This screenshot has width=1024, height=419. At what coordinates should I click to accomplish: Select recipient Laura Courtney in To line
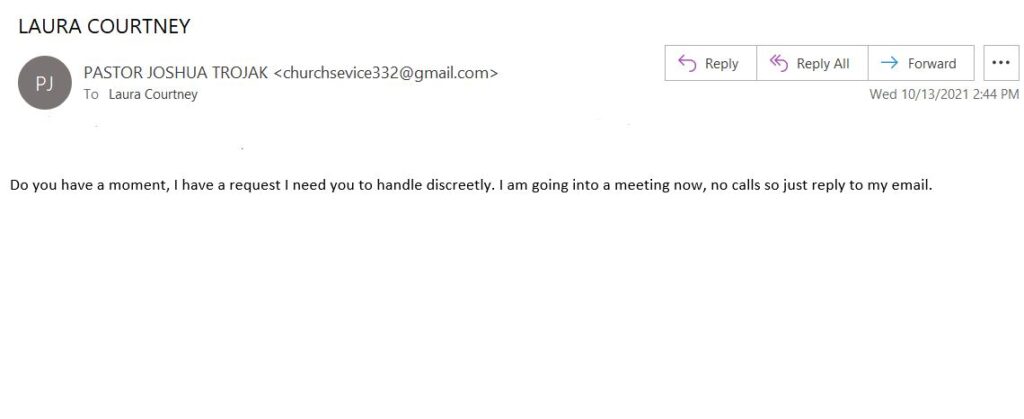click(153, 95)
